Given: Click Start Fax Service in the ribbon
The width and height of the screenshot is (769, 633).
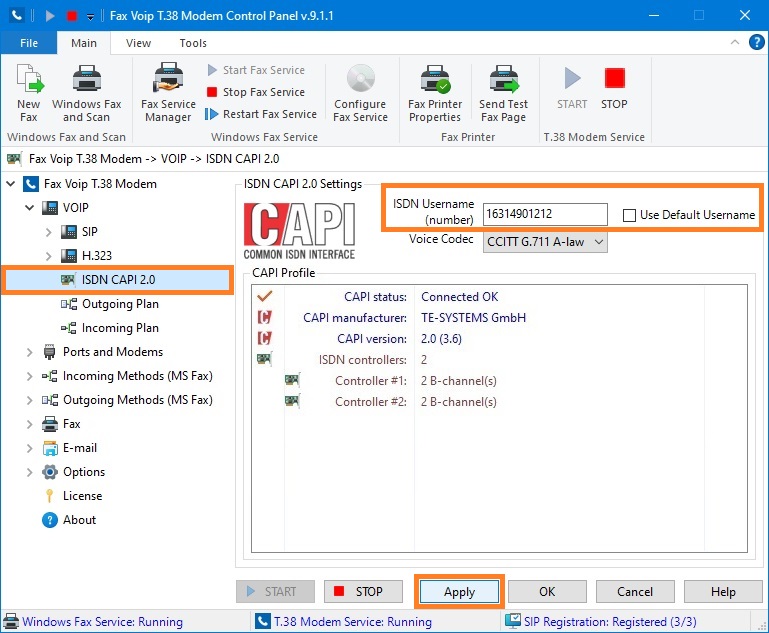Looking at the screenshot, I should [256, 70].
